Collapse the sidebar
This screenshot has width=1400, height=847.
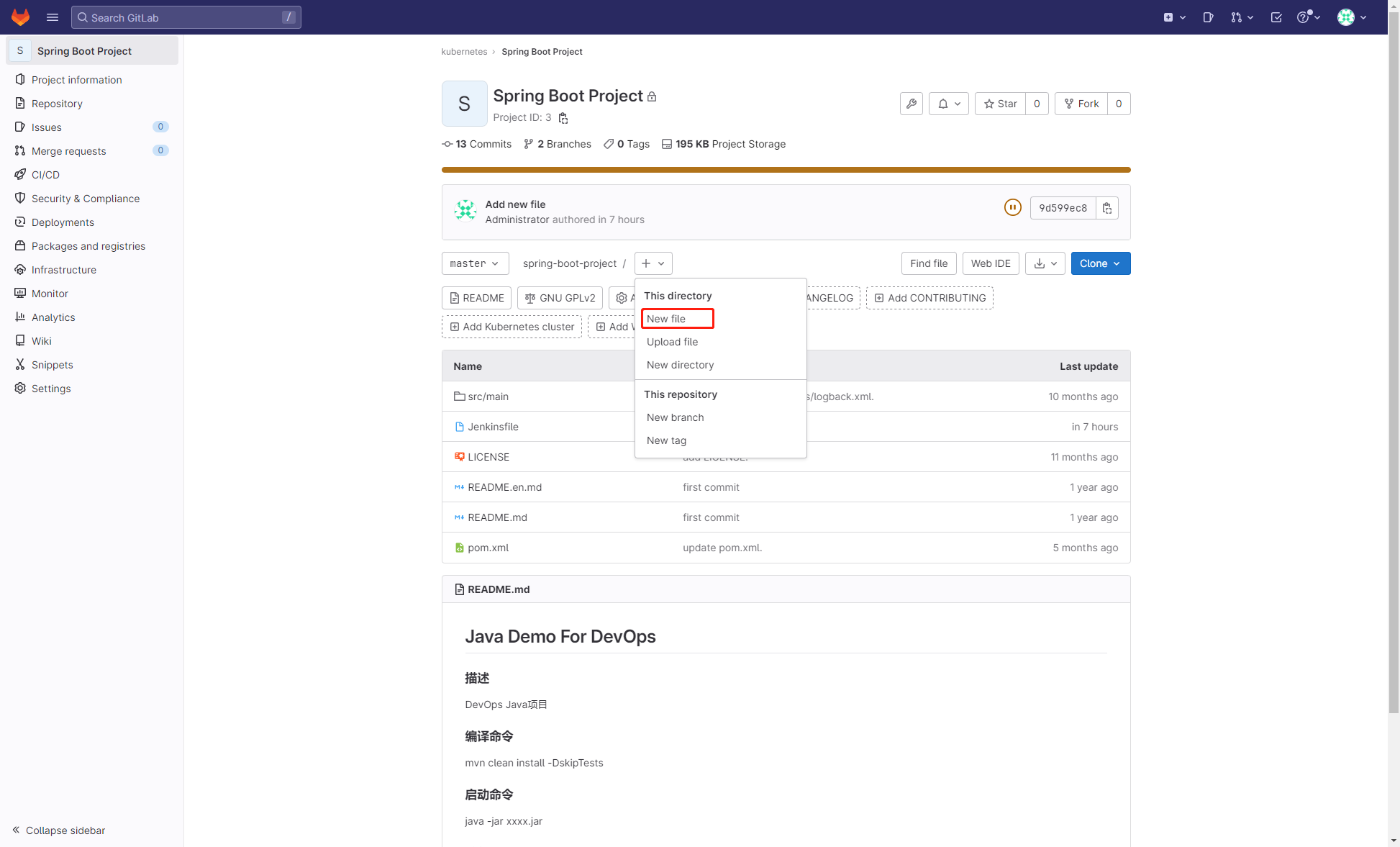coord(59,830)
